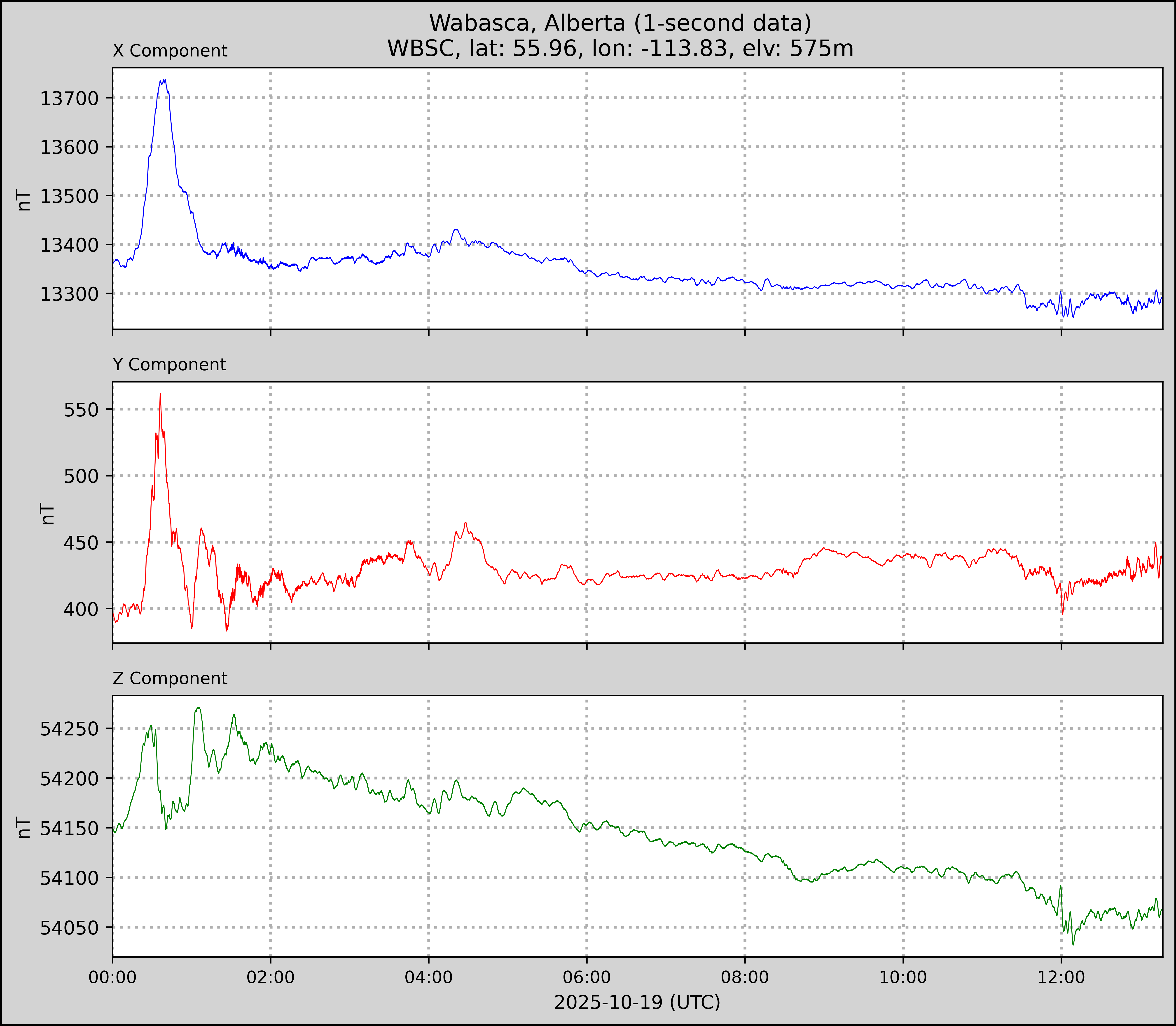Click the Y Component panel label
The width and height of the screenshot is (1176, 1026).
pyautogui.click(x=169, y=365)
